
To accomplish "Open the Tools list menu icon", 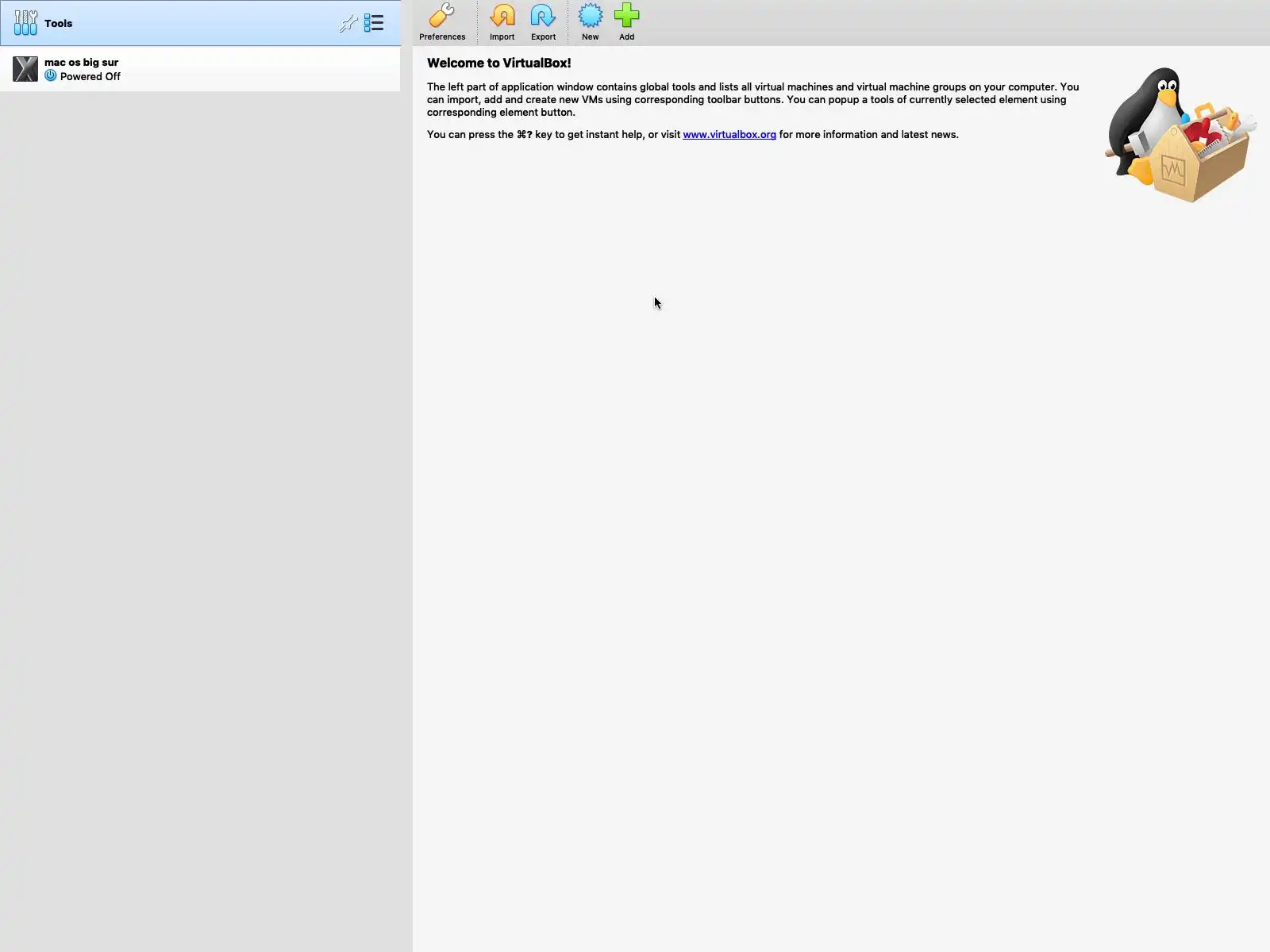I will [x=374, y=23].
